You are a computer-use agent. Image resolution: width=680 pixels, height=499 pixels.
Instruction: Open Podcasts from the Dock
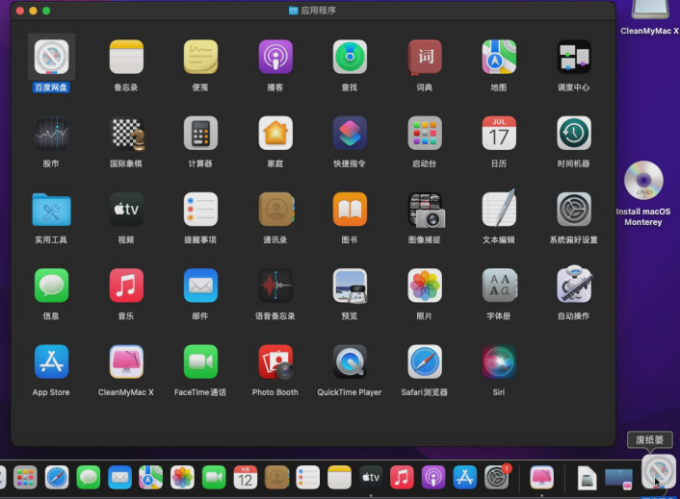point(433,477)
